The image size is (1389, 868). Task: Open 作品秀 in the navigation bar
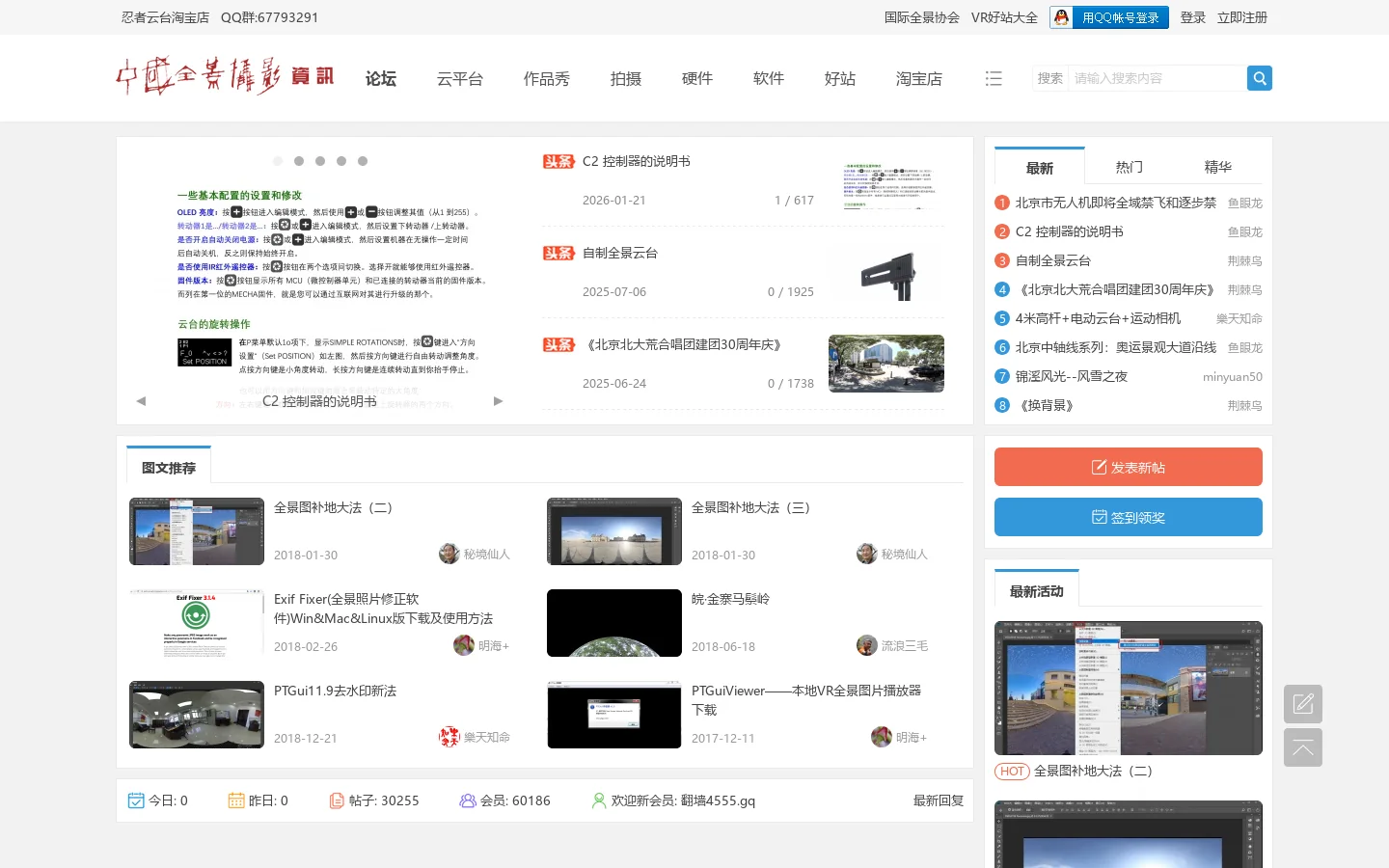pos(547,79)
